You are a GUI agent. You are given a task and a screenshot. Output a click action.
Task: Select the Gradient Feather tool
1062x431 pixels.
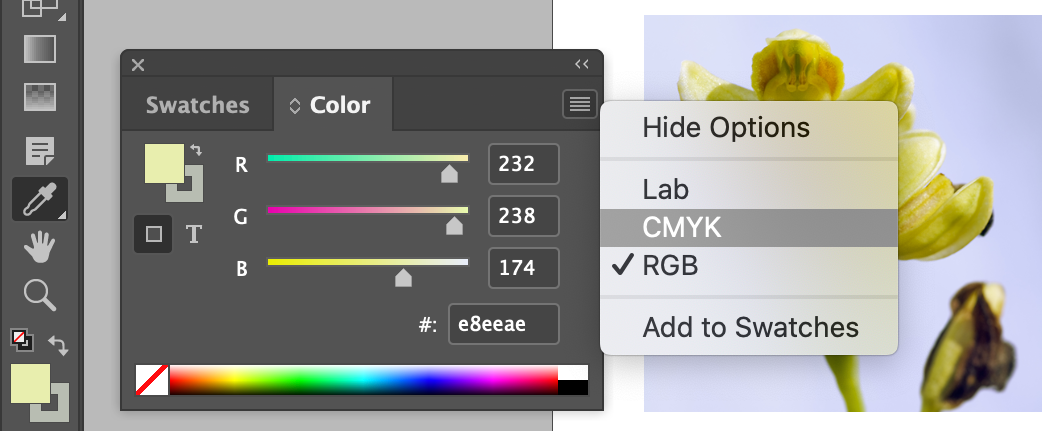(39, 98)
